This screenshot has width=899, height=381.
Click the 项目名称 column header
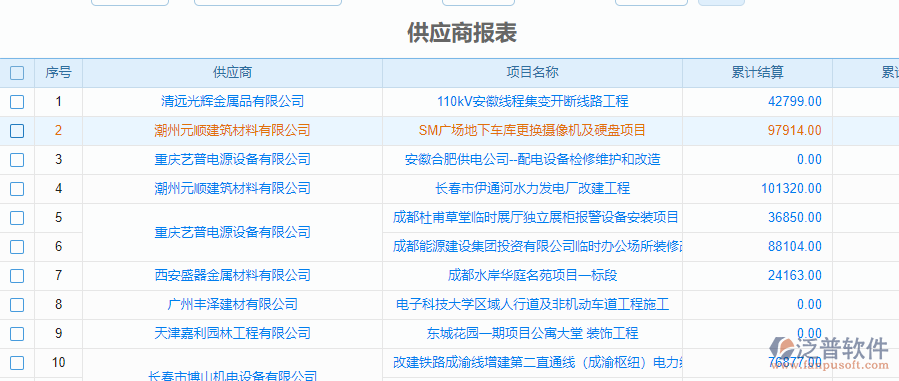532,73
